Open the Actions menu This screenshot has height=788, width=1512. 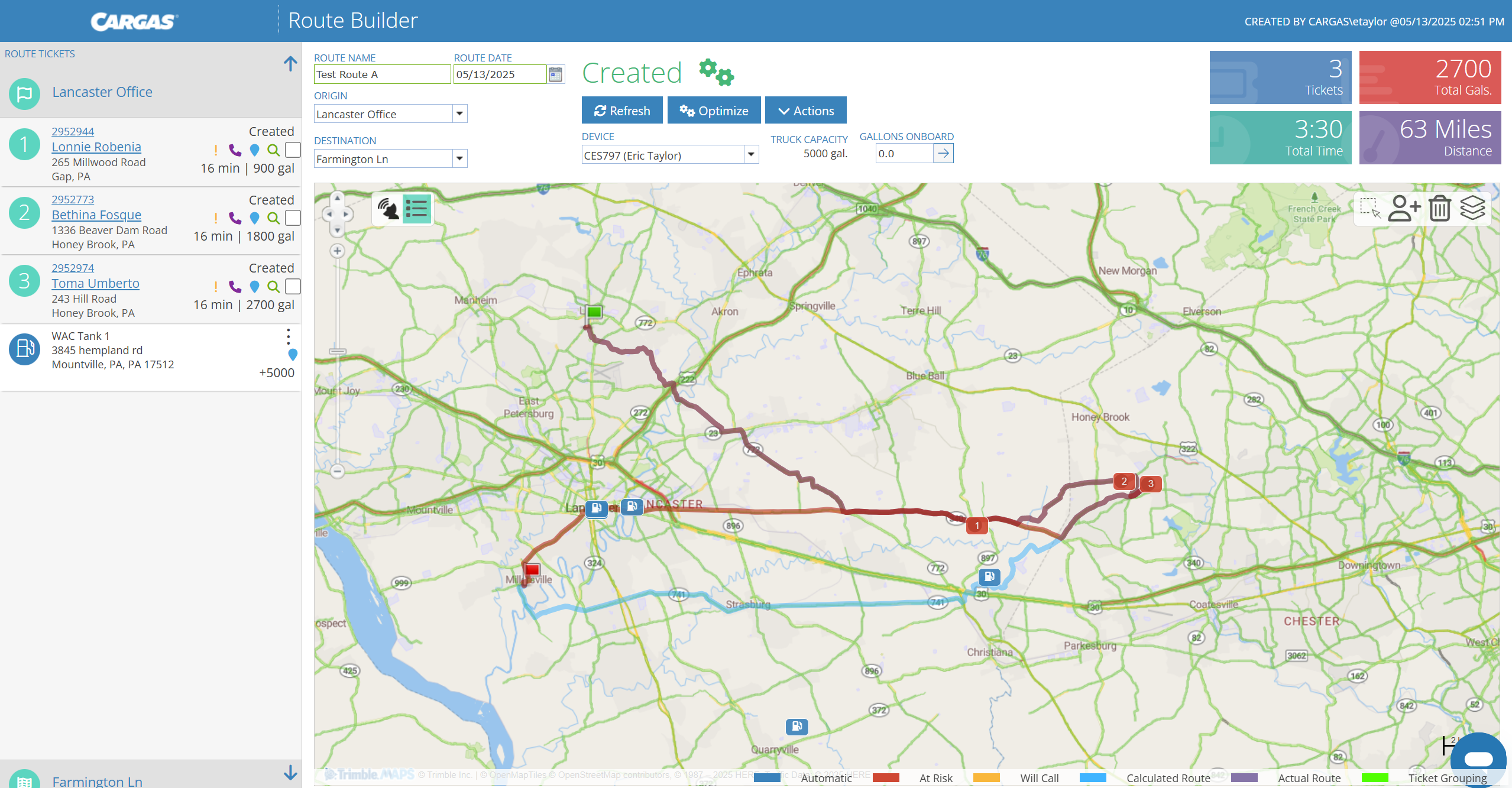(x=805, y=111)
